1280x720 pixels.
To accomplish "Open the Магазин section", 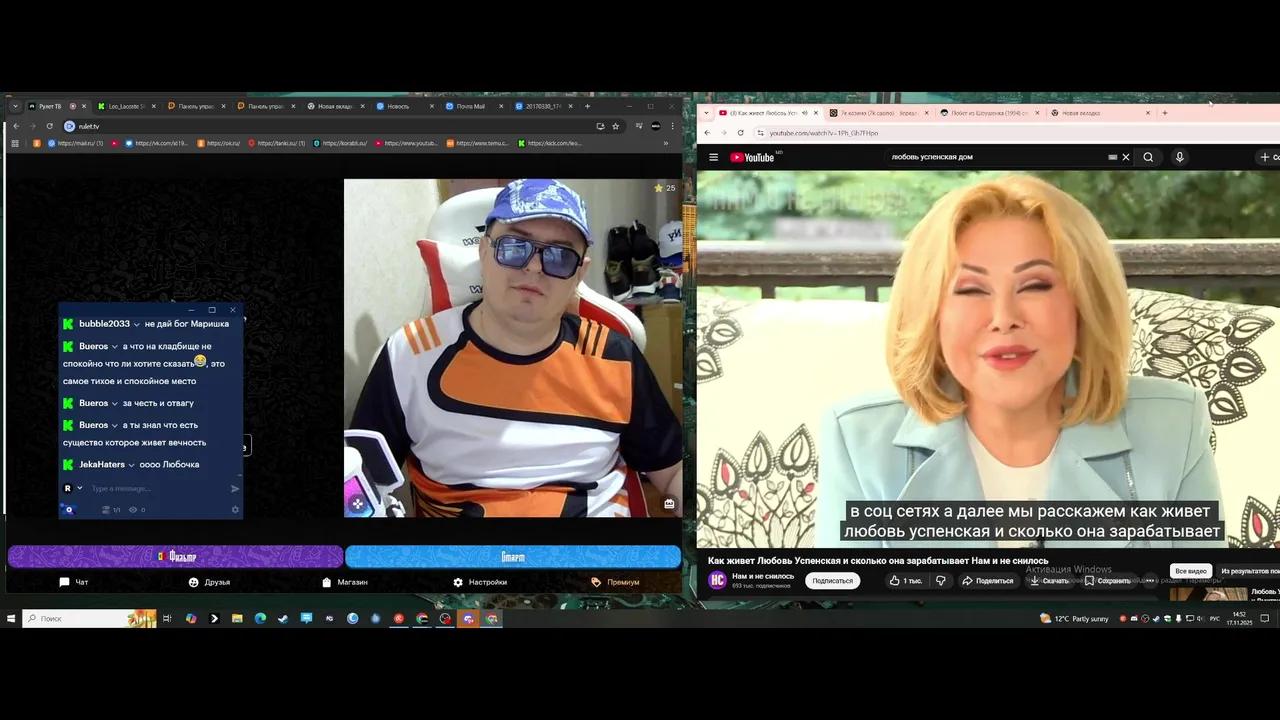I will pyautogui.click(x=345, y=582).
